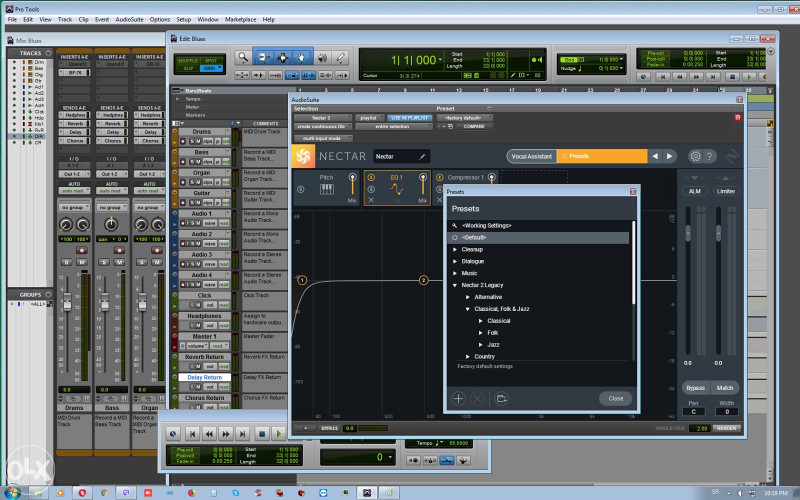Image resolution: width=800 pixels, height=500 pixels.
Task: Solo the Pitch module
Action: pos(301,189)
